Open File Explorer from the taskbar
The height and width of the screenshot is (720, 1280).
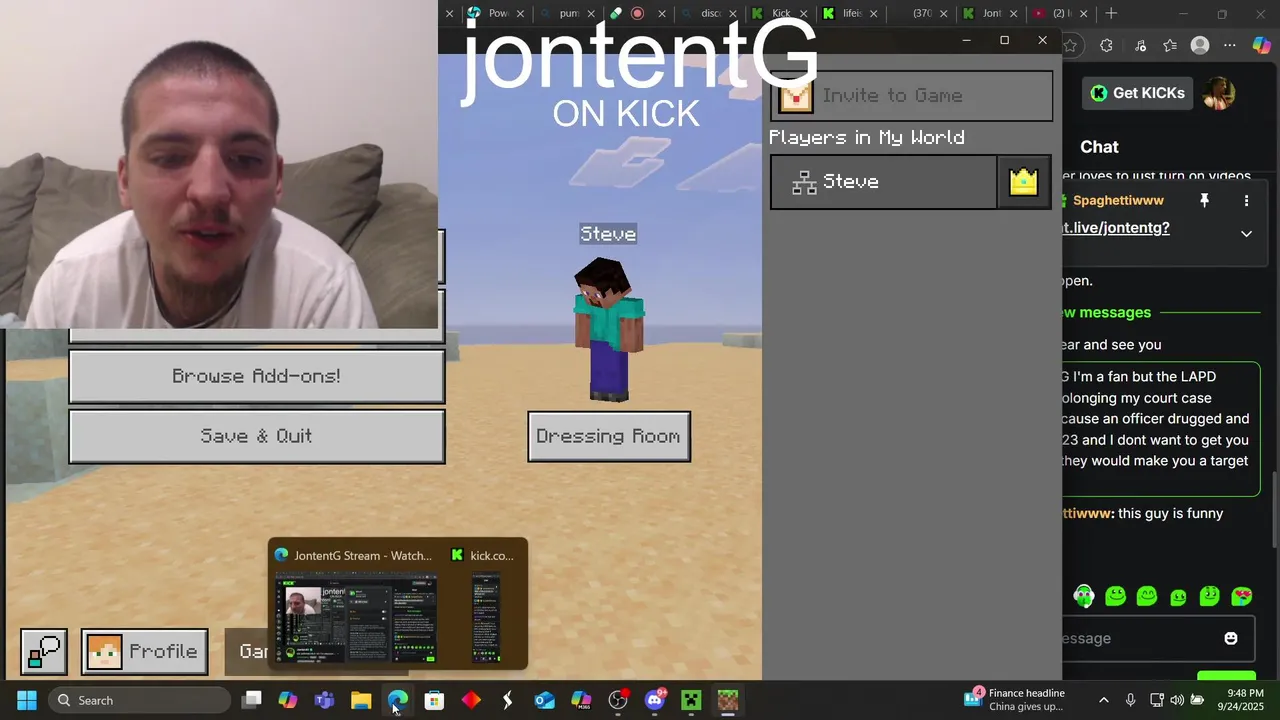point(361,700)
